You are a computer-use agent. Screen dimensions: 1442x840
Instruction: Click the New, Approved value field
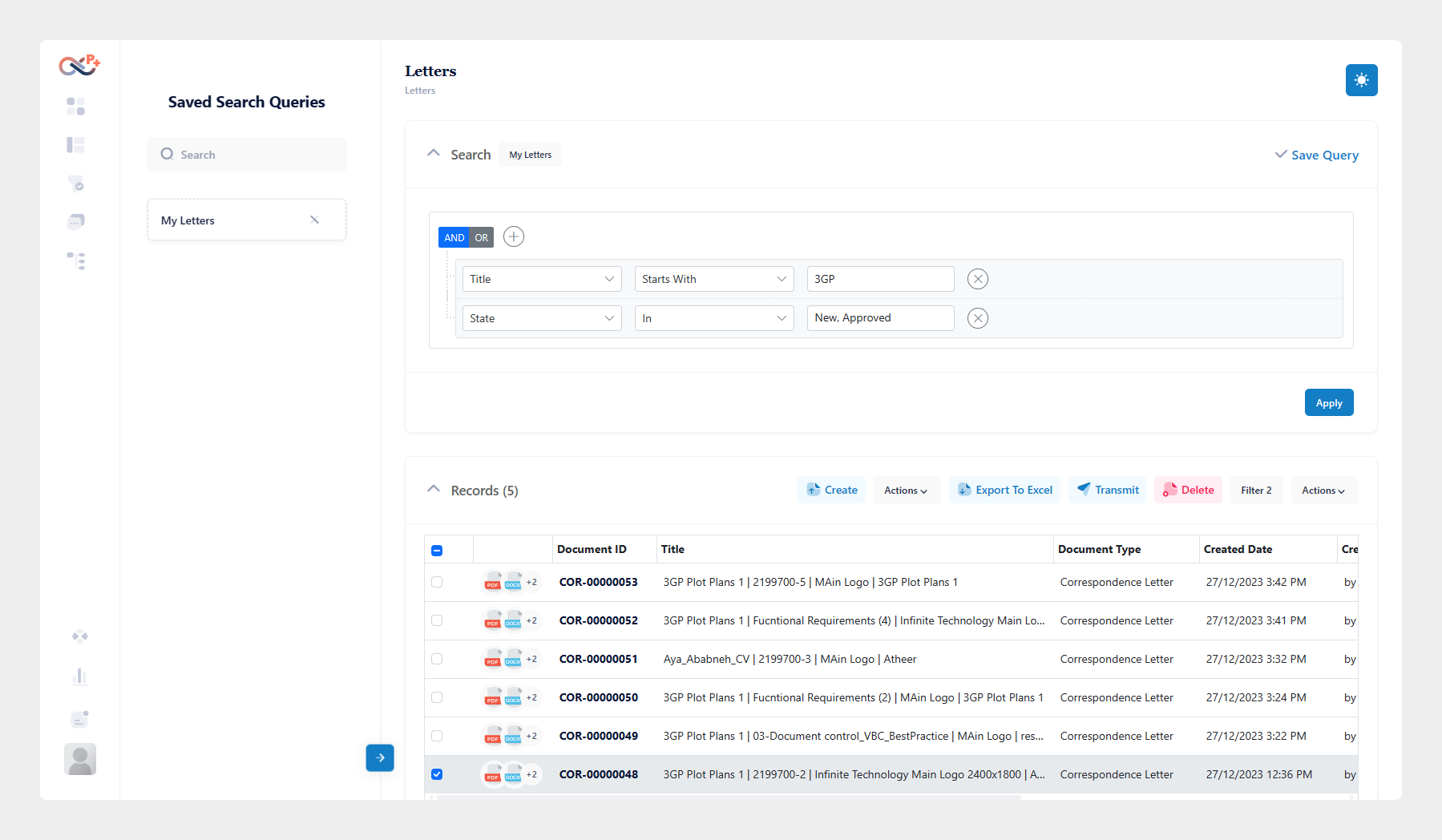881,318
